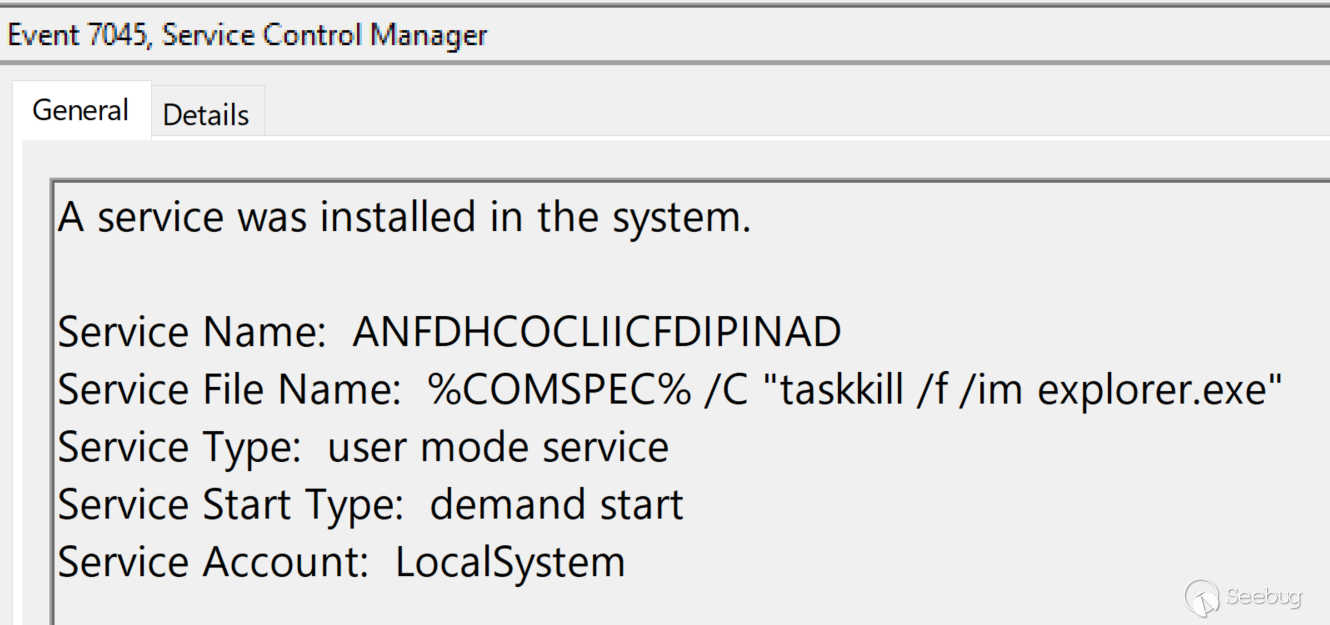Click the 'demand start' value
This screenshot has width=1330, height=625.
(556, 504)
